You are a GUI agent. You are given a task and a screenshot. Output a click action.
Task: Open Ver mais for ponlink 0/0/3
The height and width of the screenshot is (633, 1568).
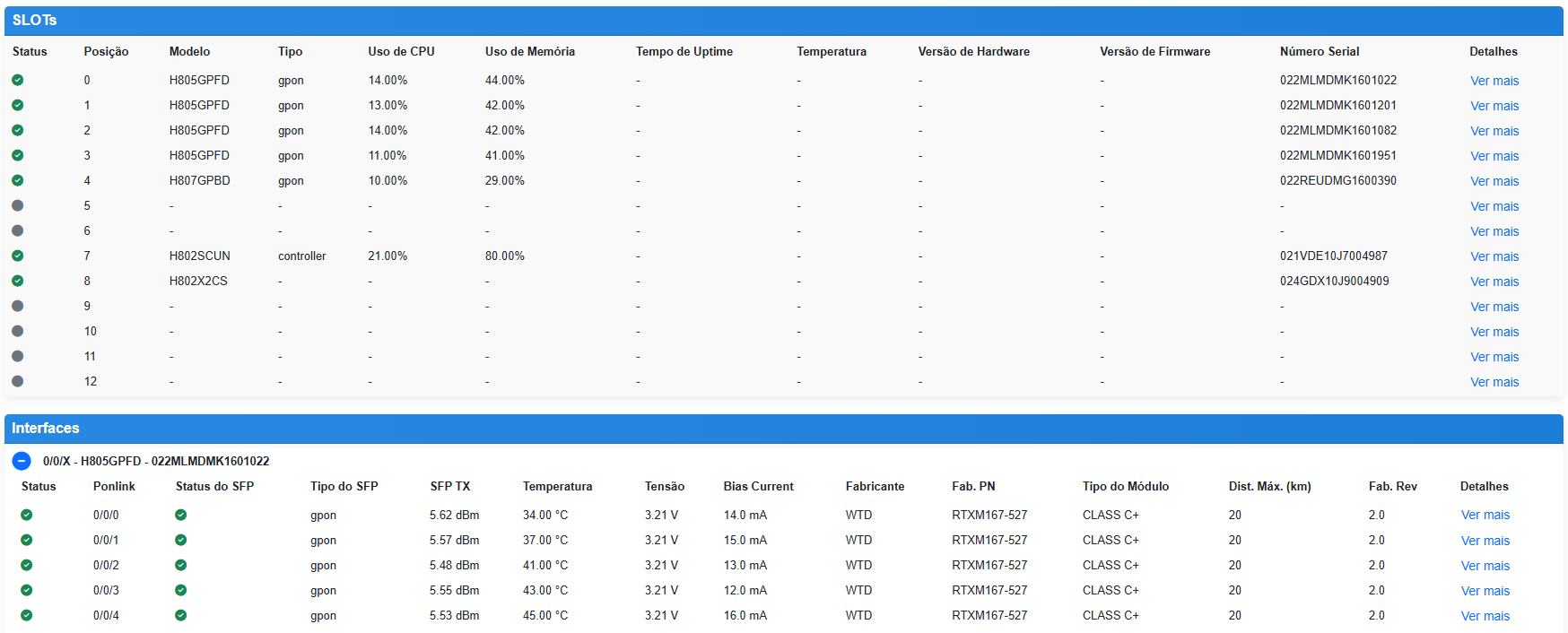(x=1485, y=591)
